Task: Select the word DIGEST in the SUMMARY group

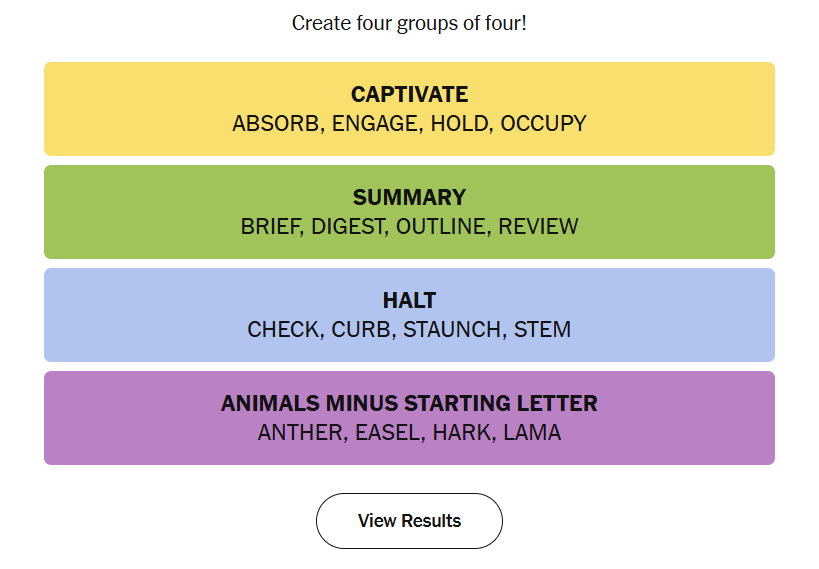Action: 347,227
